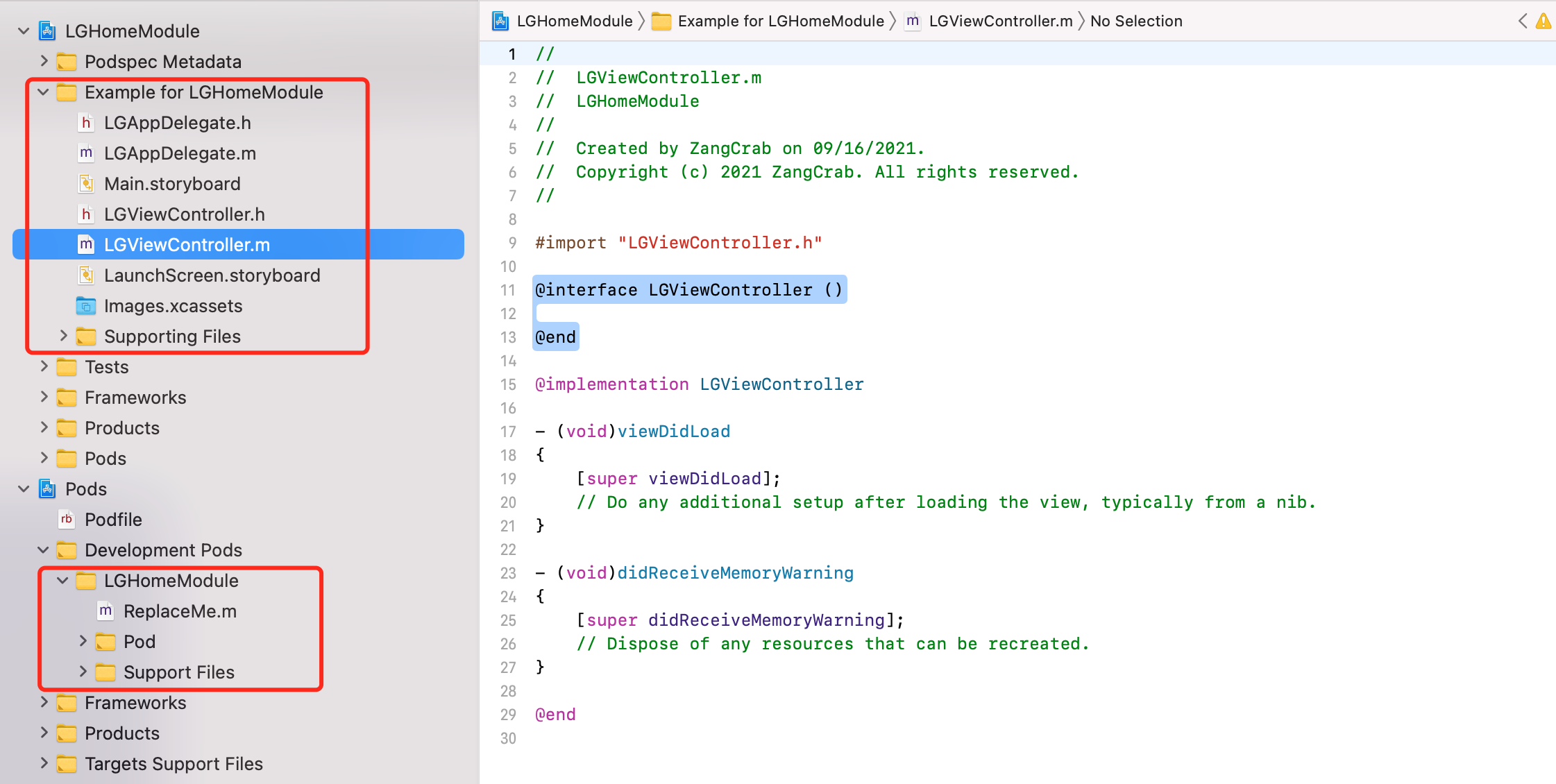Image resolution: width=1556 pixels, height=784 pixels.
Task: Click the Podspec Metadata folder icon
Action: point(67,62)
